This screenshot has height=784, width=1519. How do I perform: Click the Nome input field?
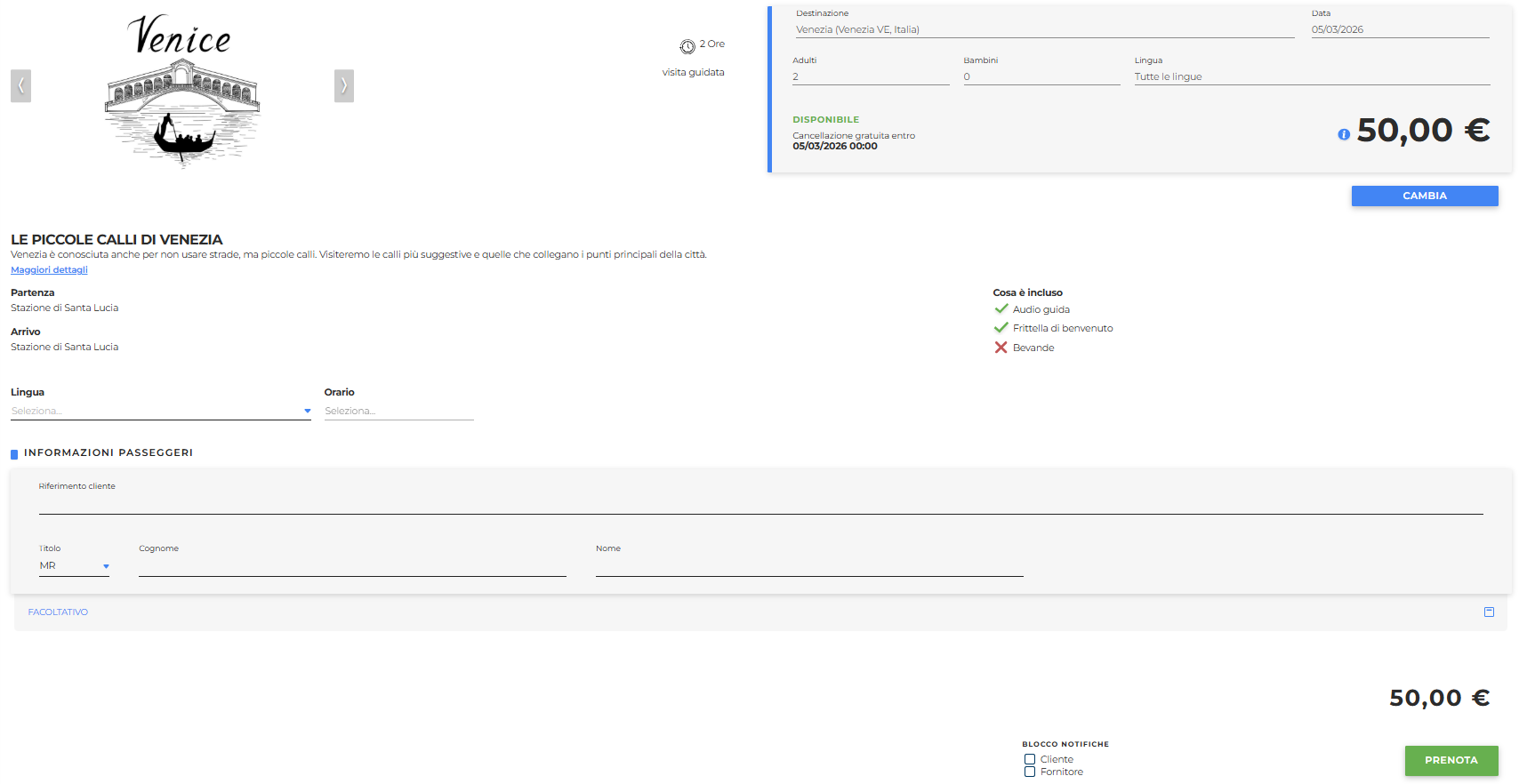809,566
